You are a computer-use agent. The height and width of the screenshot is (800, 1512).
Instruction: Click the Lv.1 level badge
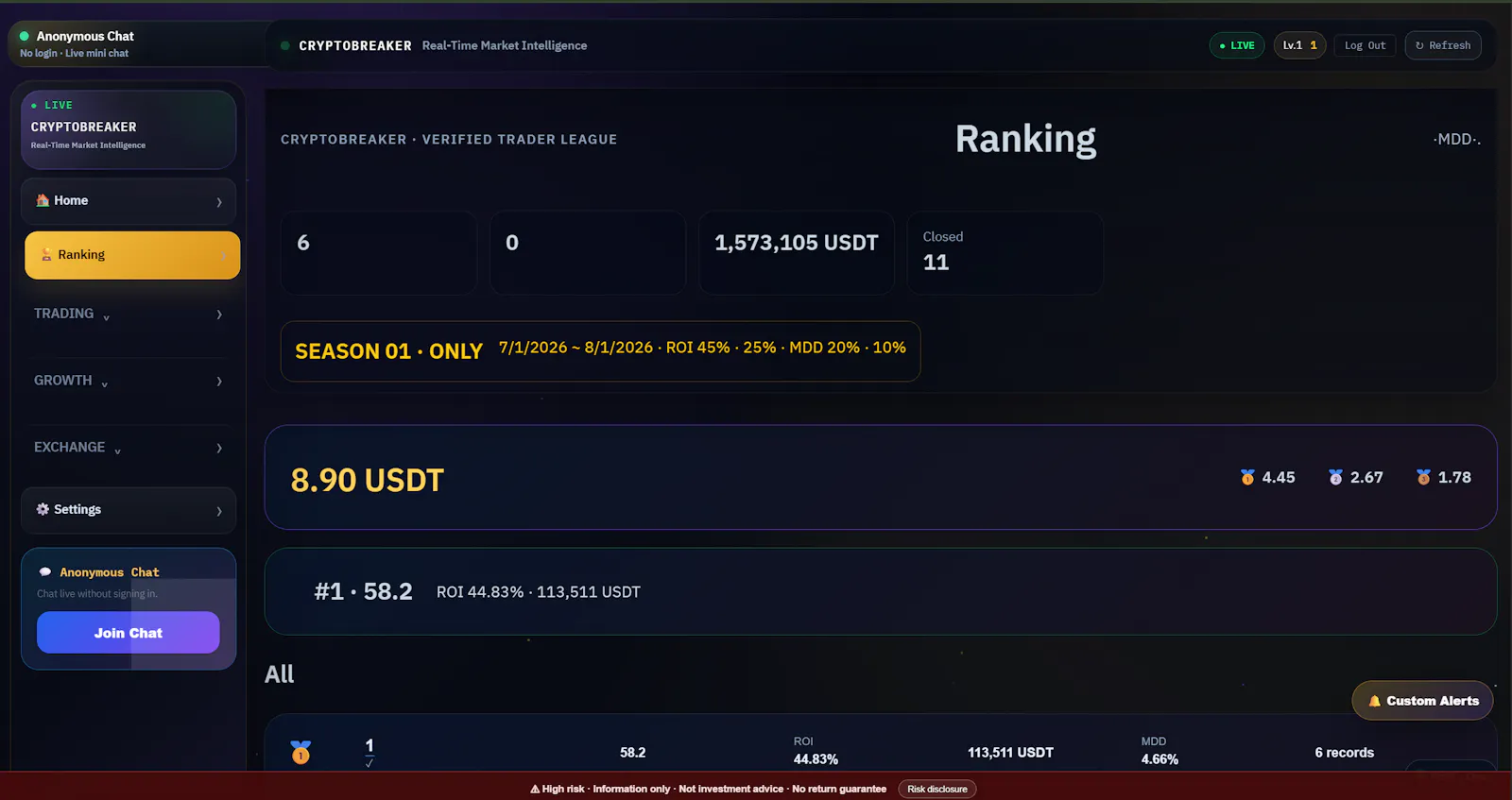click(x=1299, y=45)
